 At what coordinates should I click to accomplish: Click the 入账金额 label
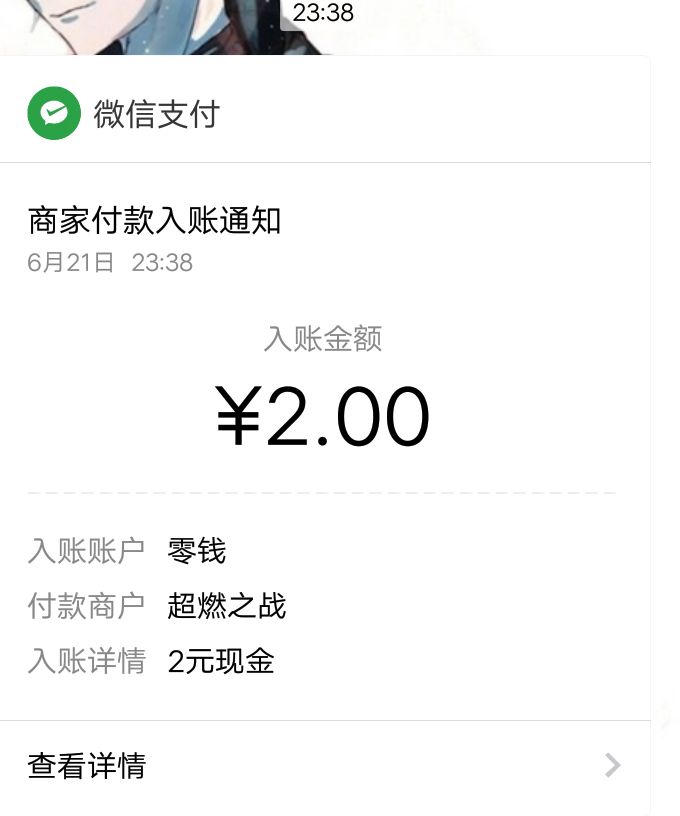click(x=323, y=339)
